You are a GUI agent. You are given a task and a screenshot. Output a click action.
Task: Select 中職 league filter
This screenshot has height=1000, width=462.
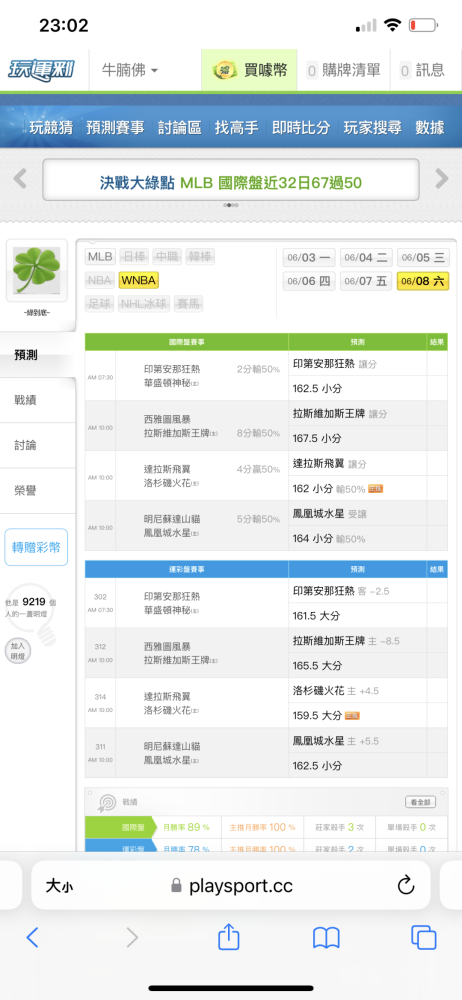click(x=167, y=257)
